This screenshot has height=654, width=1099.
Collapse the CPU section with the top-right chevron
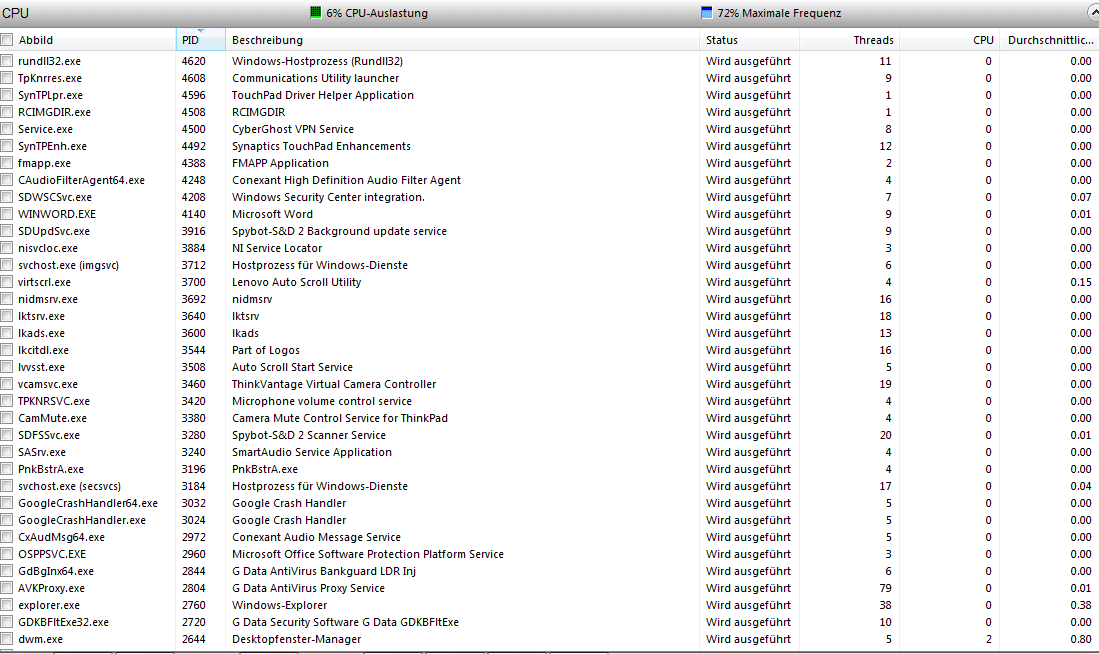pyautogui.click(x=1092, y=13)
